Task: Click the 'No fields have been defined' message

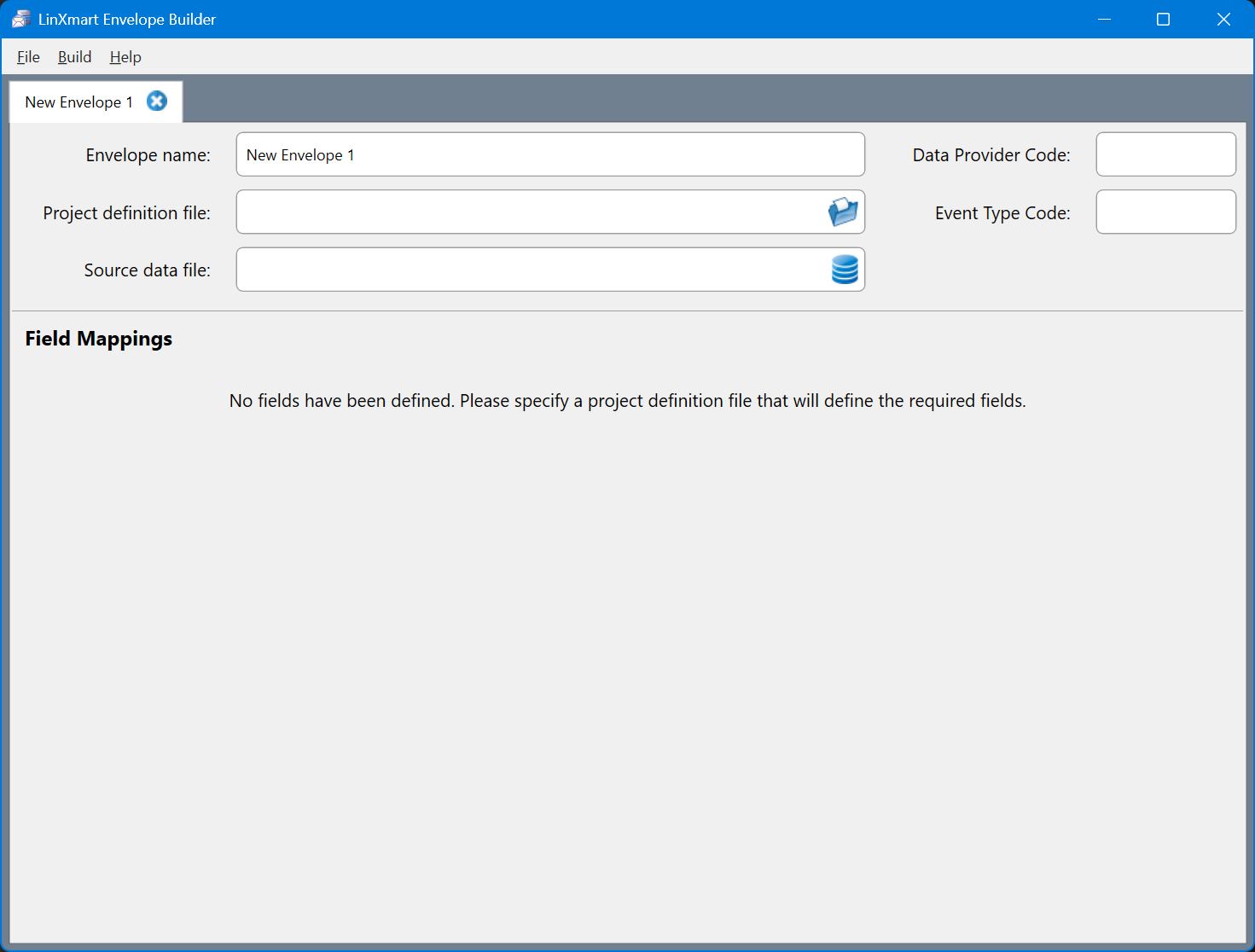Action: click(x=627, y=401)
